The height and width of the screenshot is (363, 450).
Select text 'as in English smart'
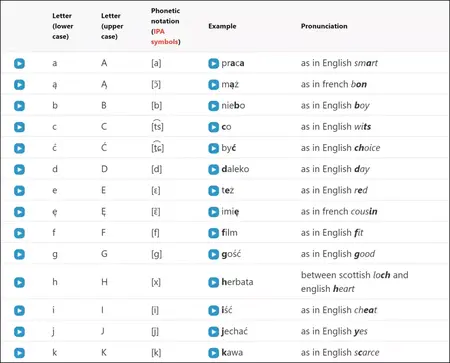tap(339, 63)
